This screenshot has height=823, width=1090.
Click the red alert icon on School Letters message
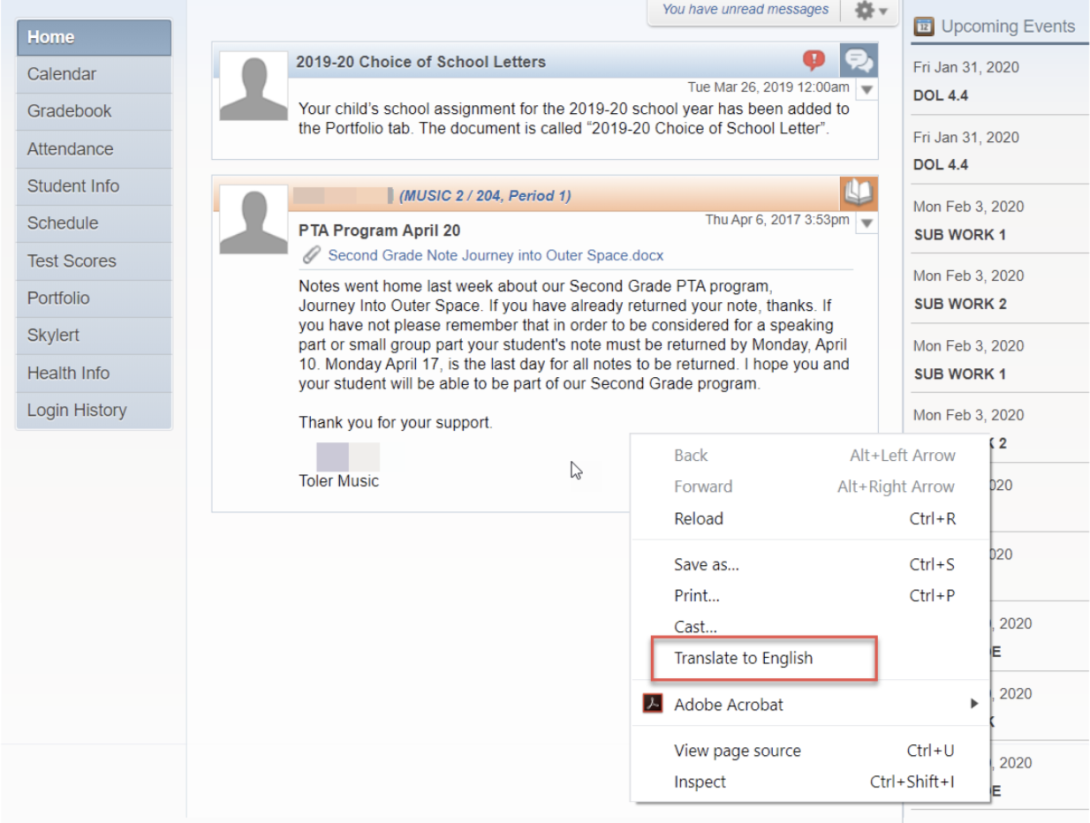pyautogui.click(x=814, y=60)
